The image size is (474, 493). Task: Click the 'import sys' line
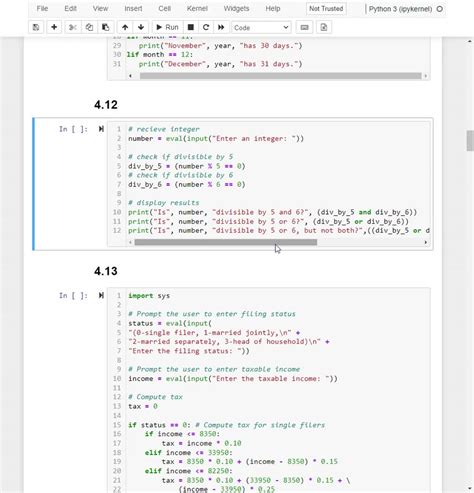tap(149, 296)
